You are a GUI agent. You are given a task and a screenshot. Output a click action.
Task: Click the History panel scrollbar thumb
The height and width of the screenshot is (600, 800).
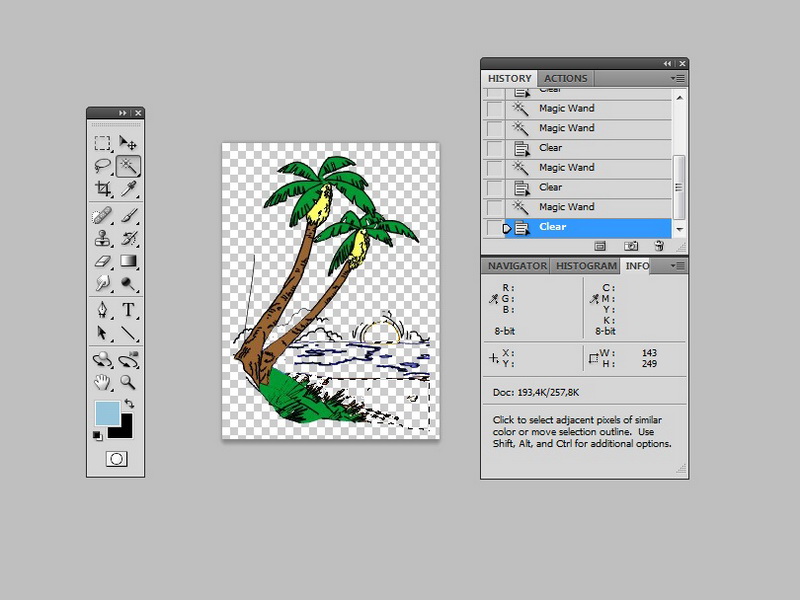pos(679,187)
